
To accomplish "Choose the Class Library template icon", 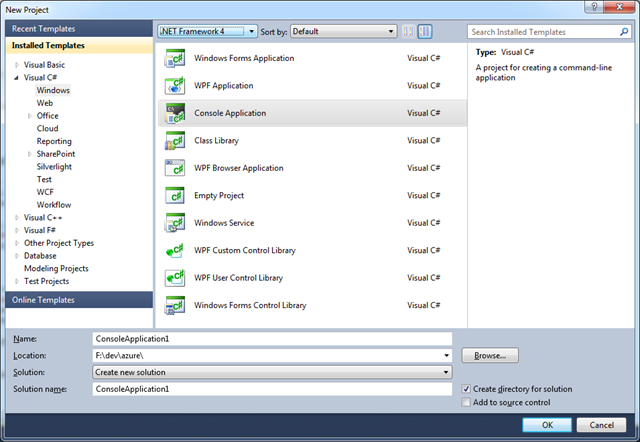I will point(176,141).
